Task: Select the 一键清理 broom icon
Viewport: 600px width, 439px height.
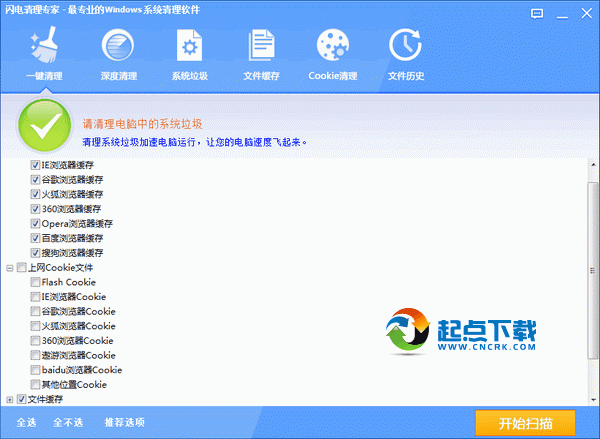Action: 44,45
